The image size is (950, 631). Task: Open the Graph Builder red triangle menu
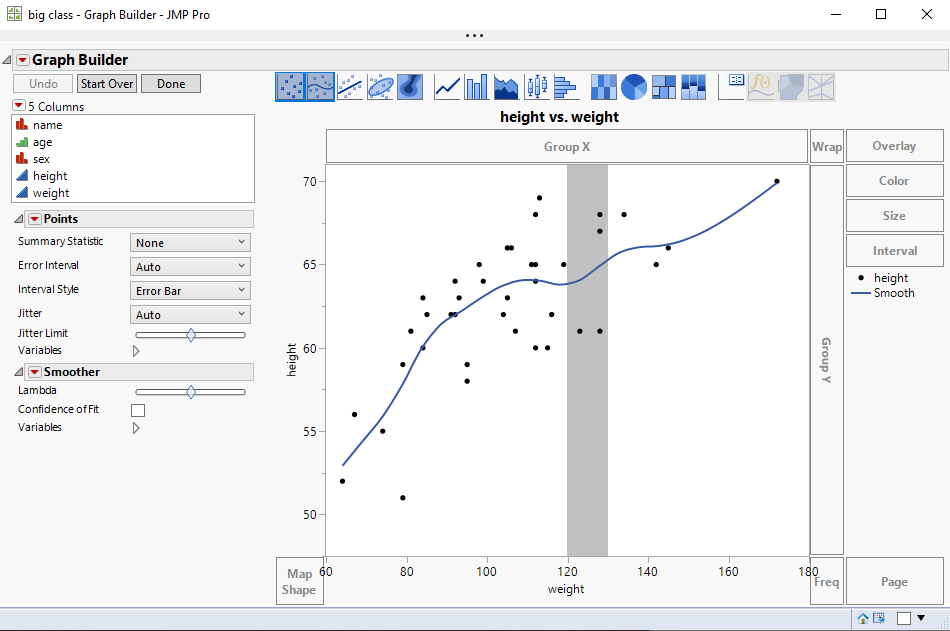click(22, 59)
